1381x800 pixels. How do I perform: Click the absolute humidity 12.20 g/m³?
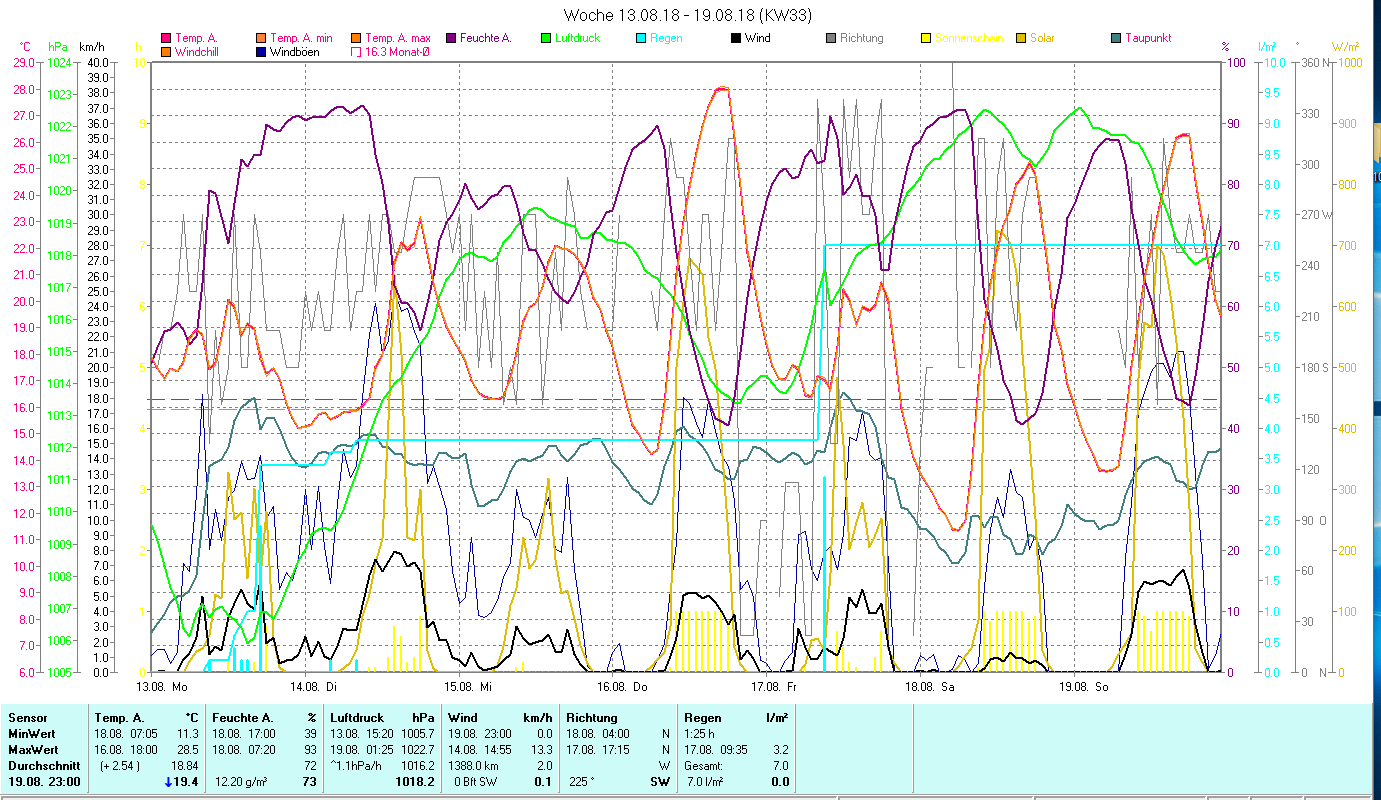tap(243, 782)
